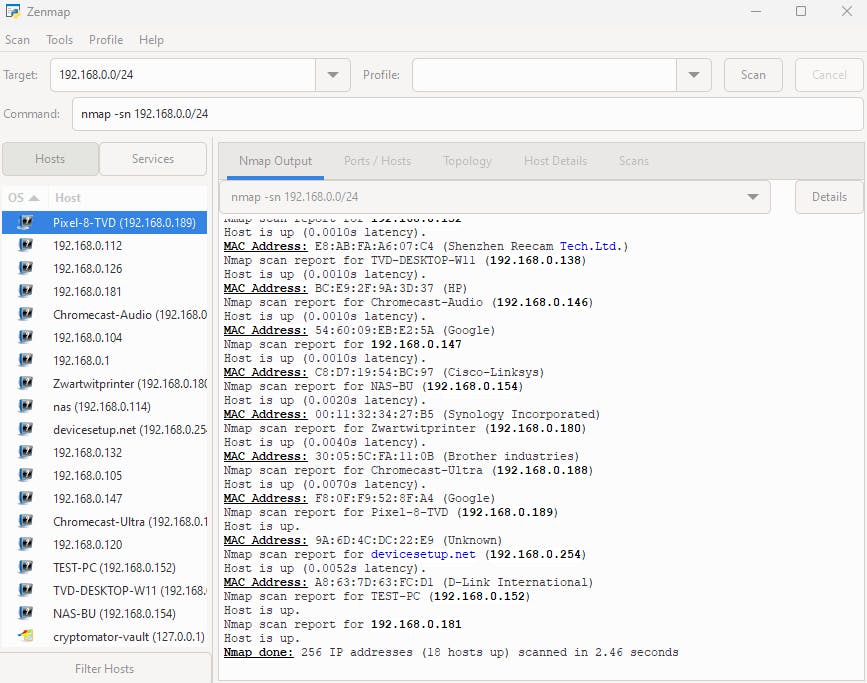
Task: Open the devicesetup.net link in output
Action: (x=423, y=554)
